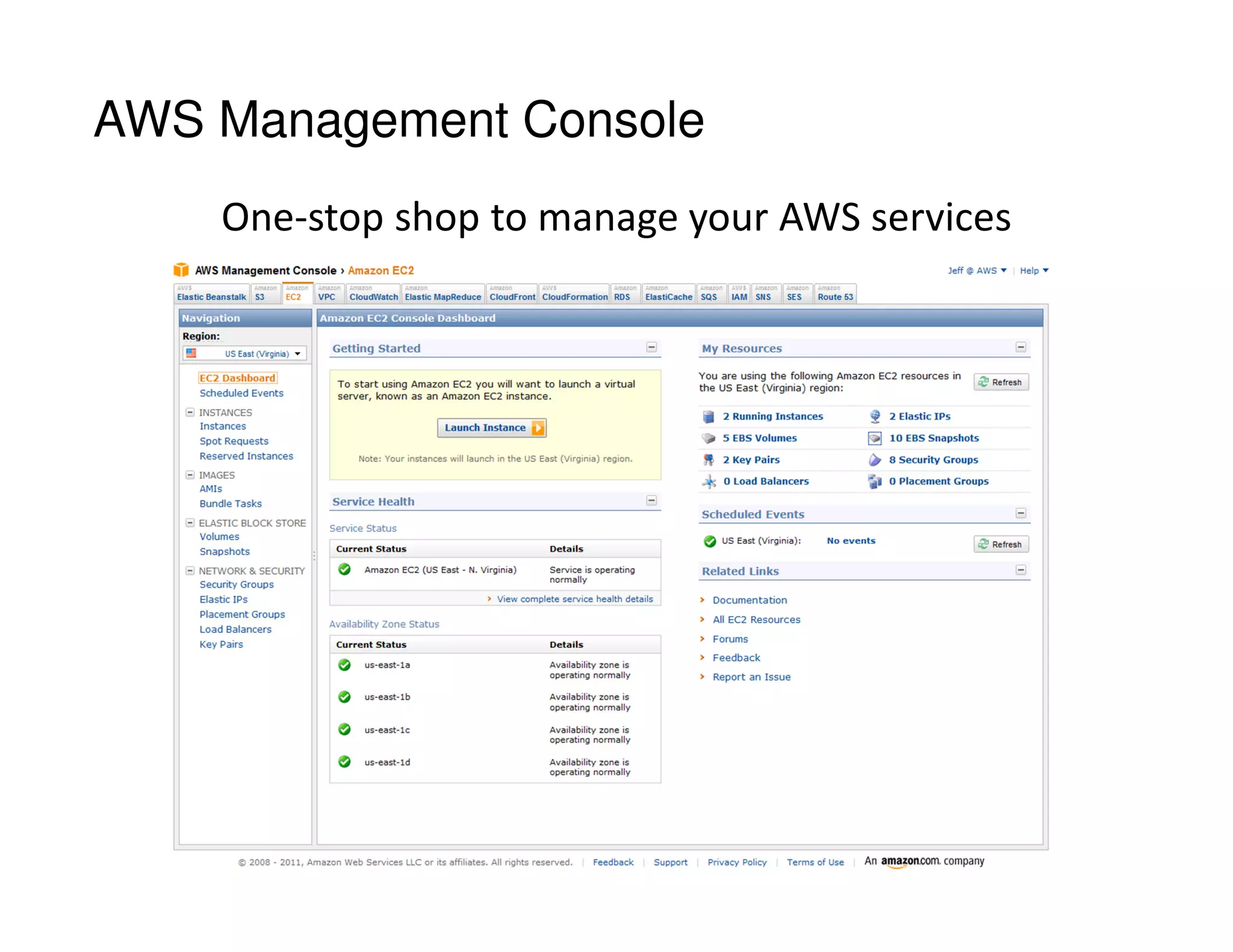The width and height of the screenshot is (1233, 952).
Task: Switch to the S3 tab
Action: [x=266, y=294]
